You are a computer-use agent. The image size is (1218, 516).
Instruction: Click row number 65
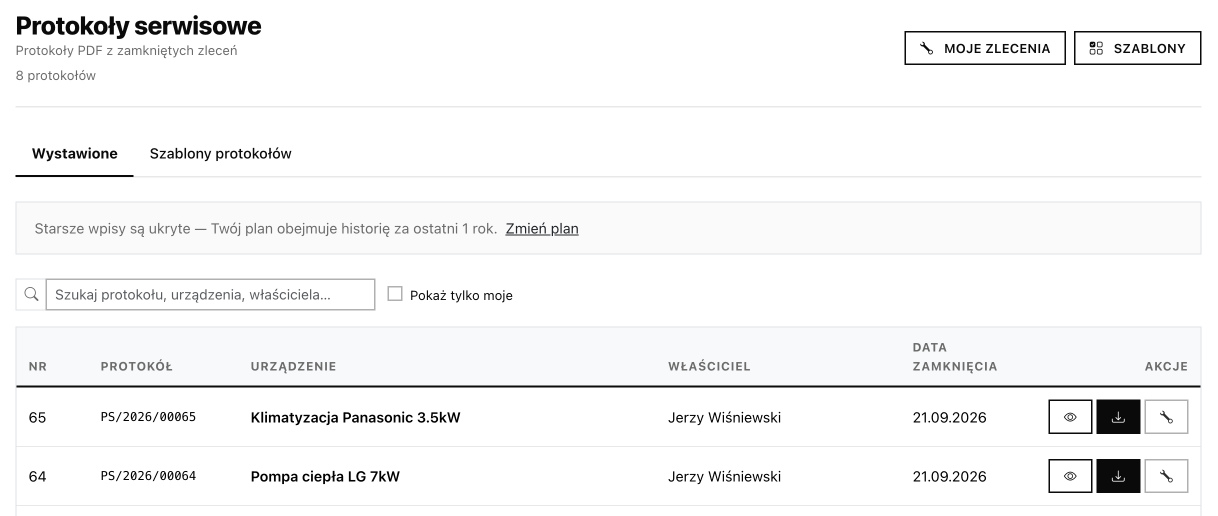pos(38,417)
